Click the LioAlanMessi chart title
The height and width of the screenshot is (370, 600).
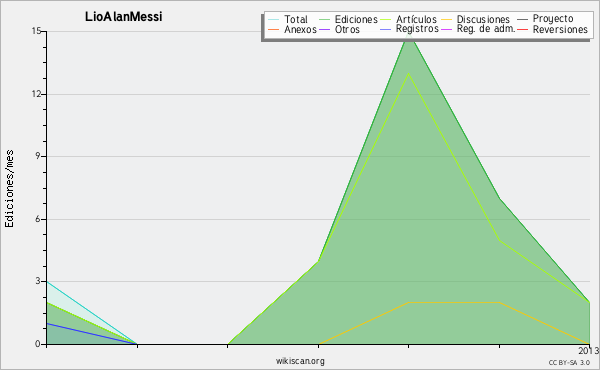click(124, 16)
